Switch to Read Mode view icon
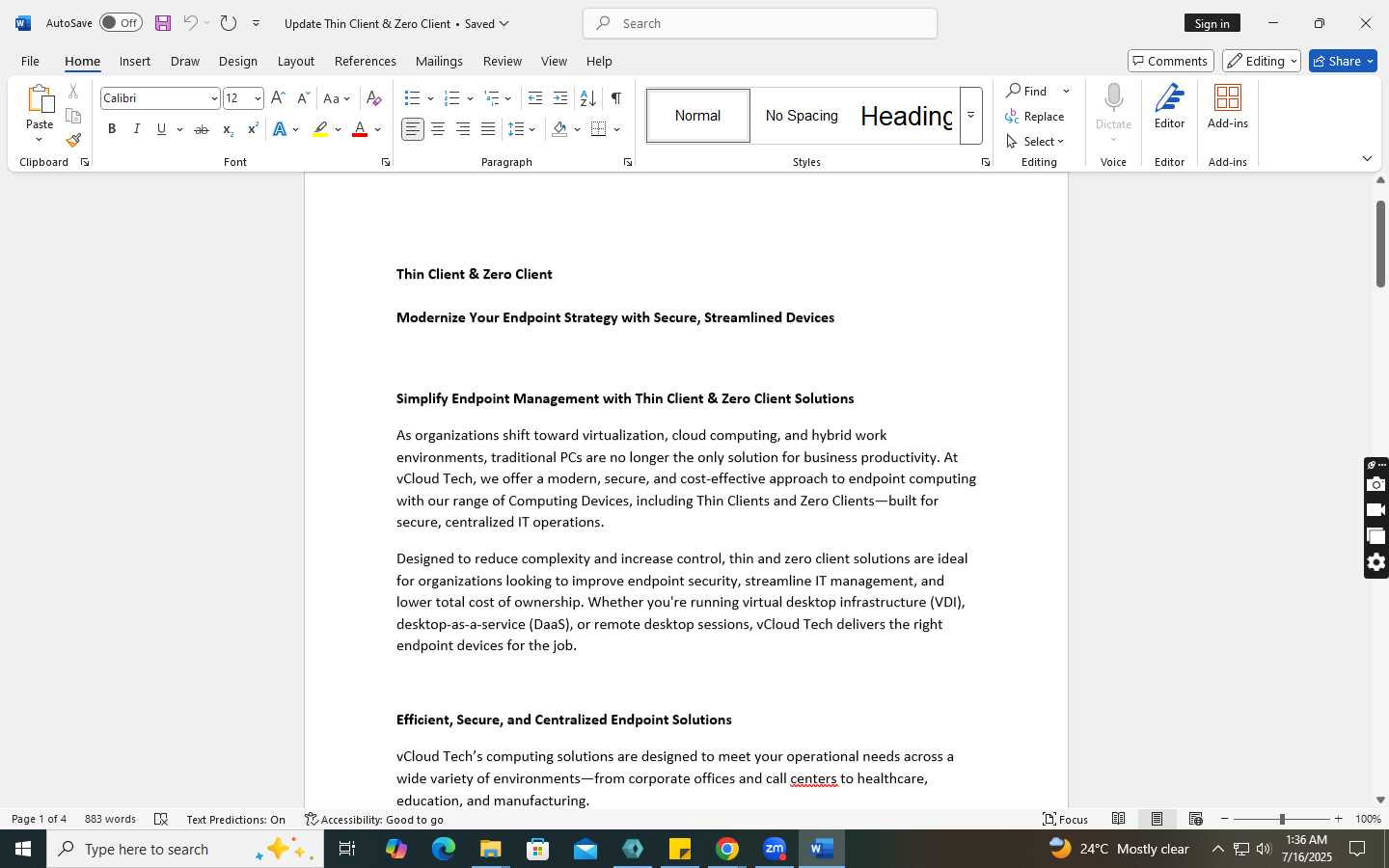 pos(1119,819)
